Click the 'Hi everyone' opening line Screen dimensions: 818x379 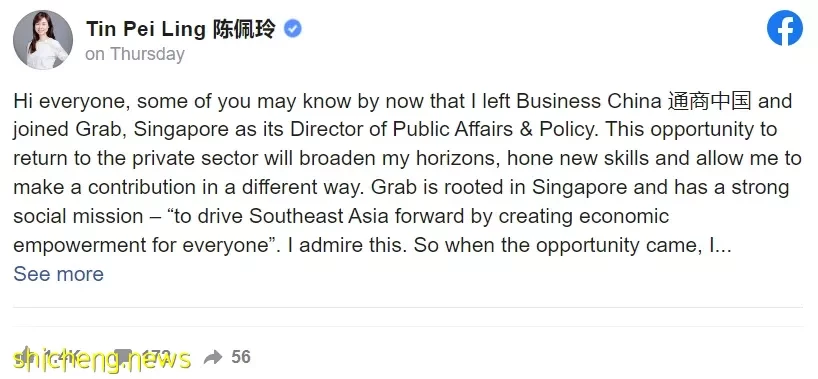coord(69,101)
